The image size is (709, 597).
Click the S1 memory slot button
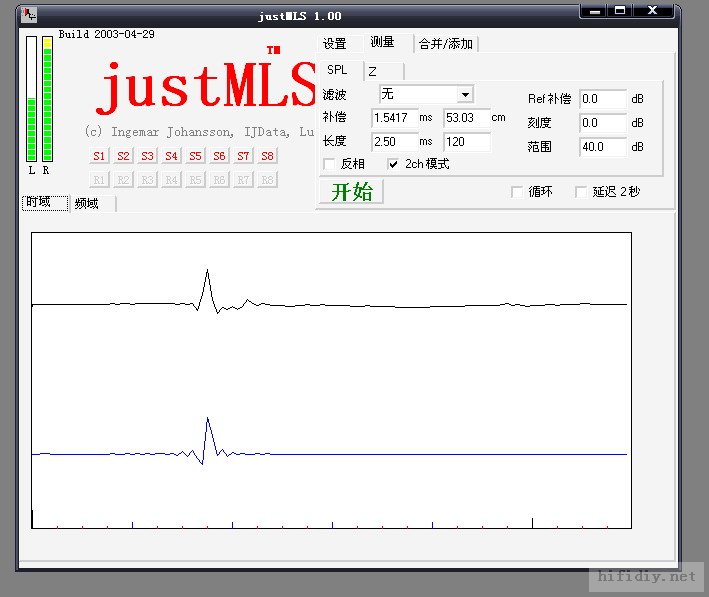click(x=99, y=156)
